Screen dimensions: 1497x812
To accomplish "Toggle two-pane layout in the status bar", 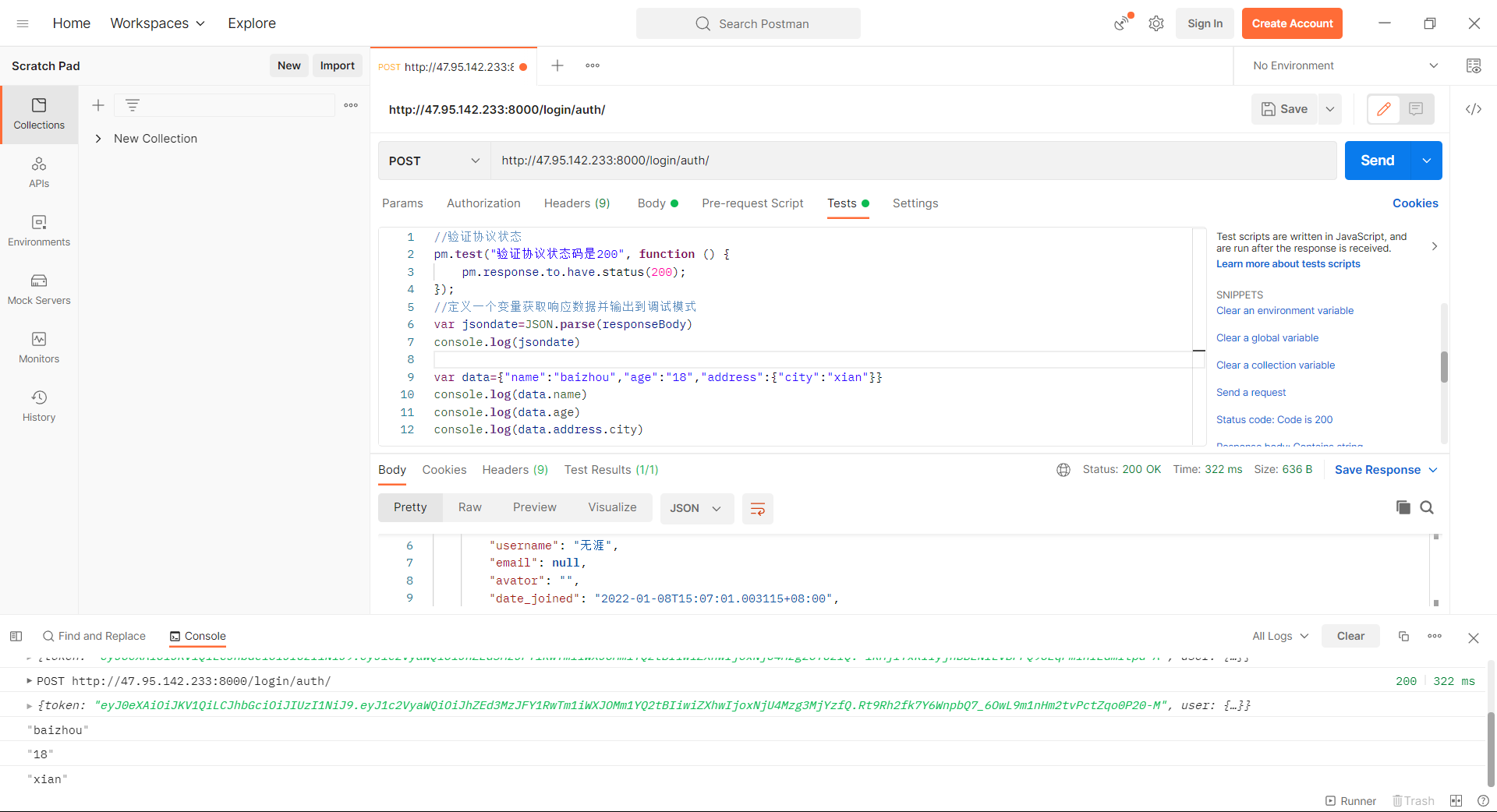I will point(1456,801).
